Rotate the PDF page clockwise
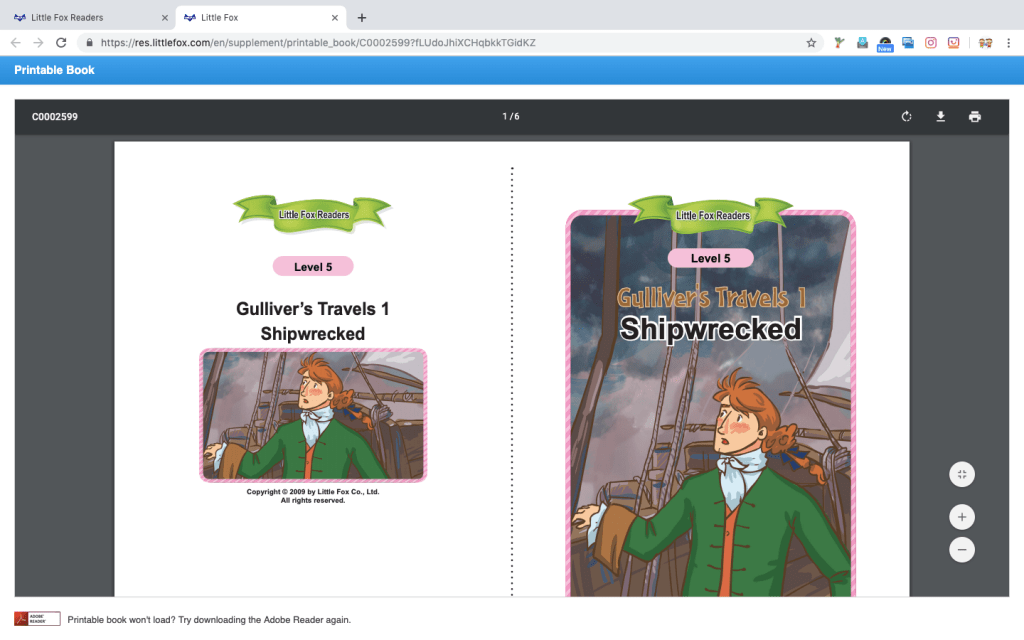The height and width of the screenshot is (640, 1024). point(906,117)
